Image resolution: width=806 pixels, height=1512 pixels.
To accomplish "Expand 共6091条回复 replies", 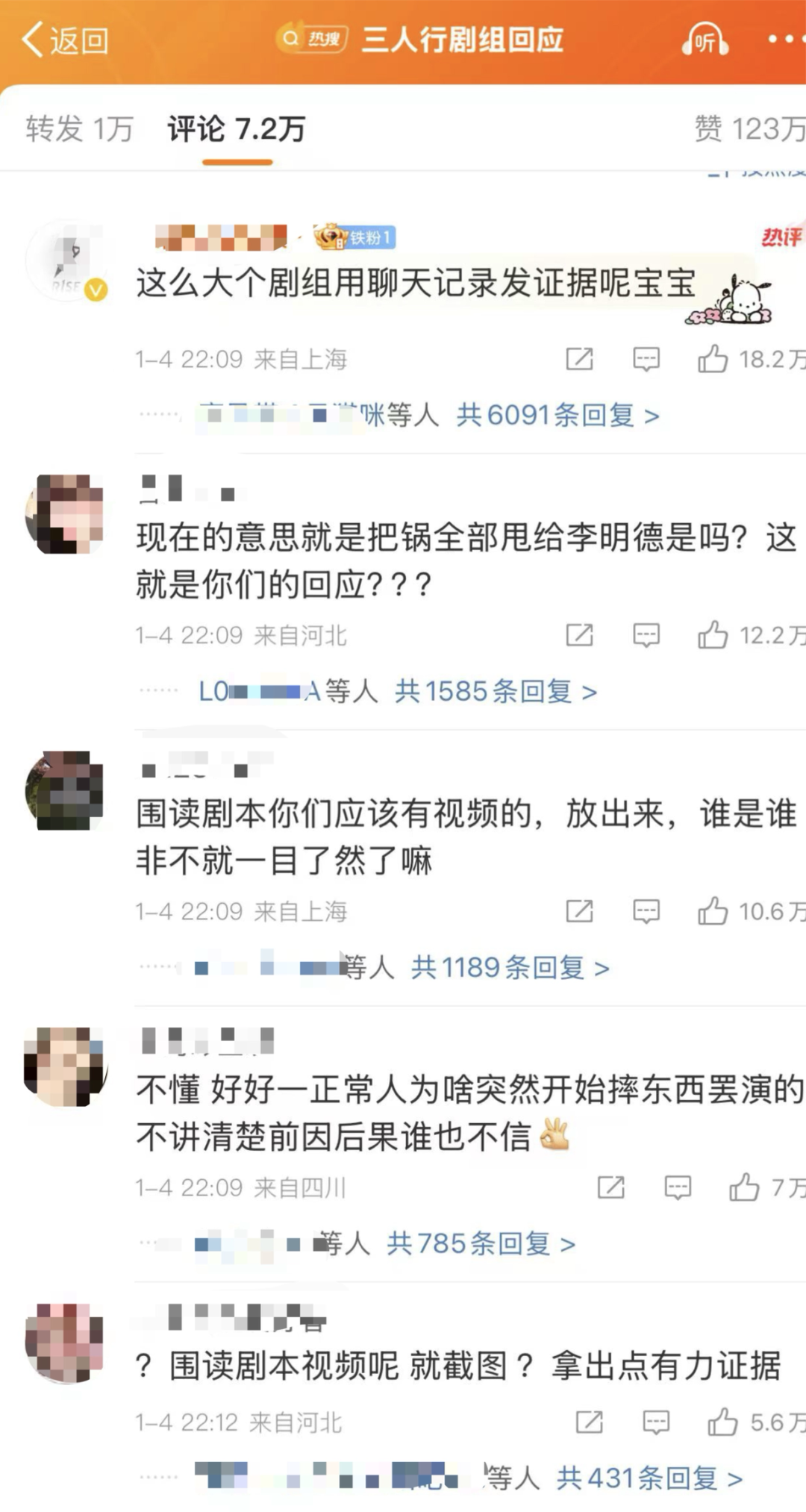I will 557,415.
